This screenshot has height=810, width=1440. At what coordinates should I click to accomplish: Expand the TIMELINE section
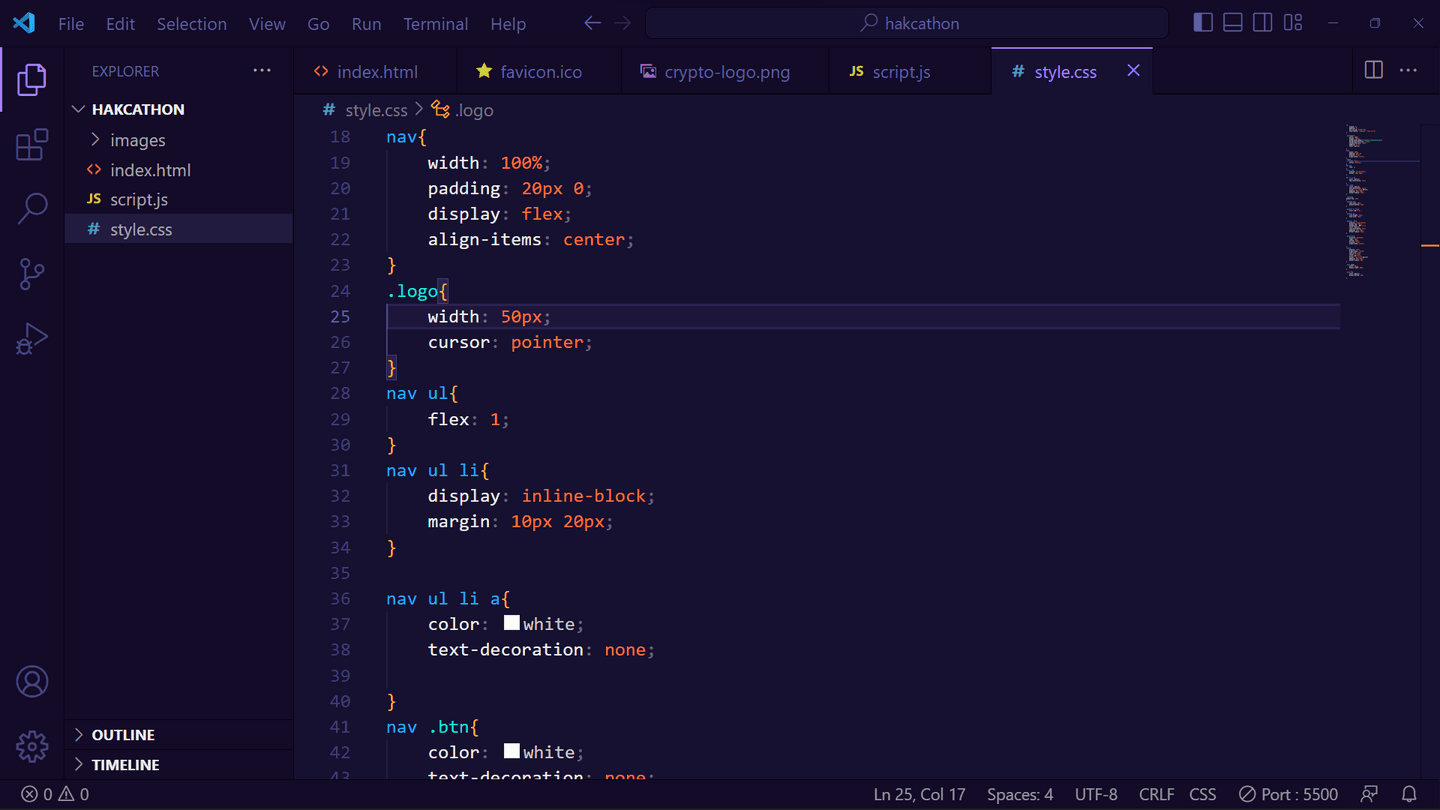[x=179, y=765]
